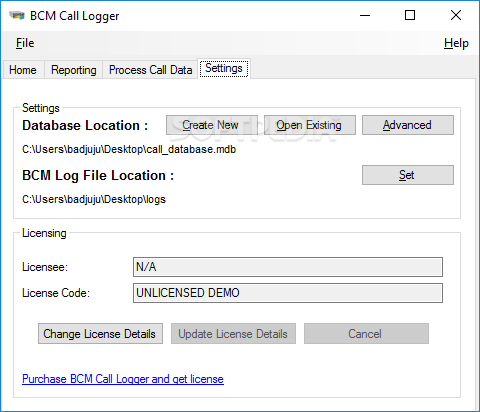Set the BCM log file location
The width and height of the screenshot is (480, 412).
point(408,175)
